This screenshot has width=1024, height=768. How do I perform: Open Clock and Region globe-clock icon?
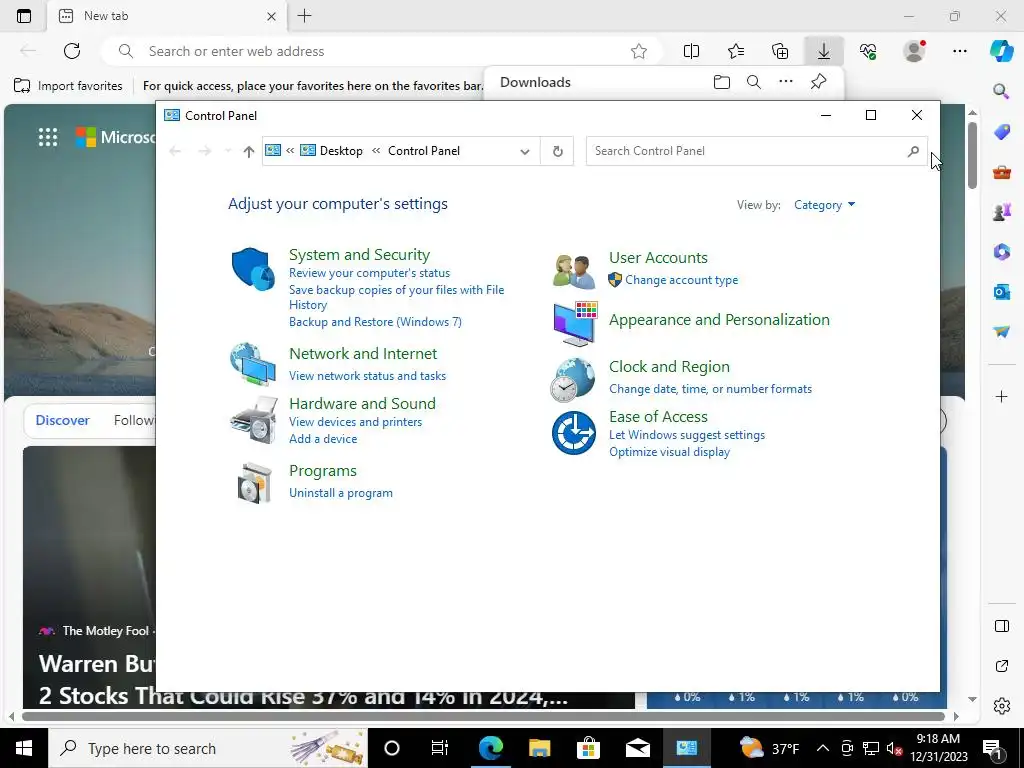573,379
